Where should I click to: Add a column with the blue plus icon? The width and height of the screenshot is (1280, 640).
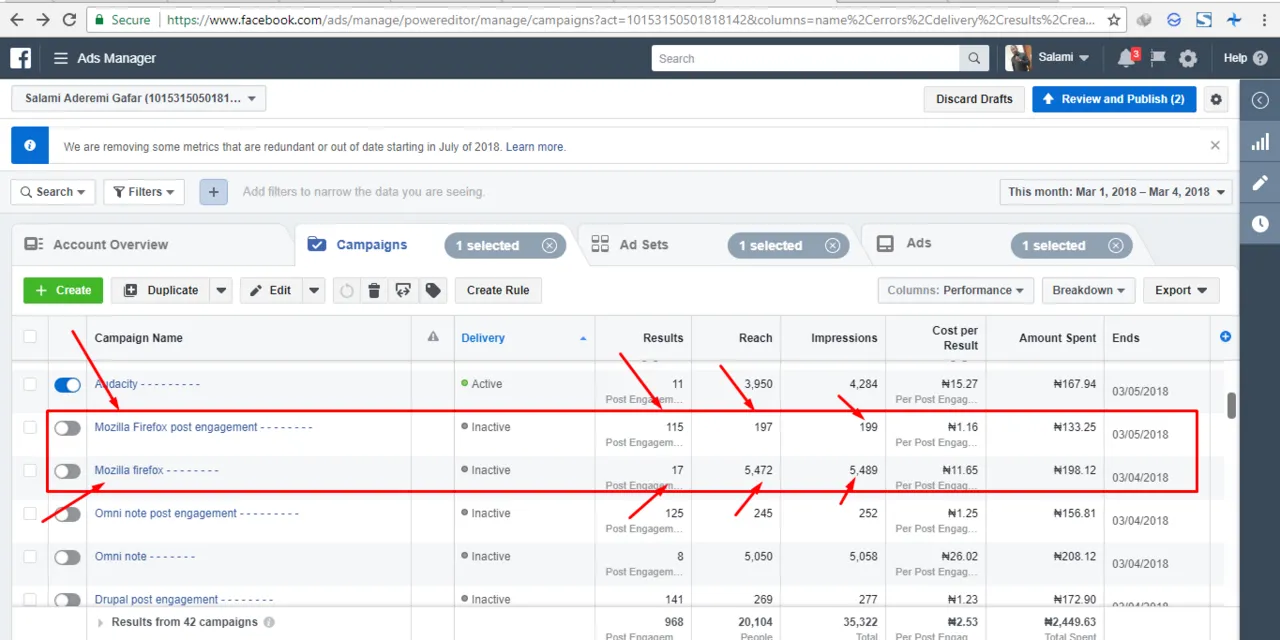pyautogui.click(x=1225, y=337)
